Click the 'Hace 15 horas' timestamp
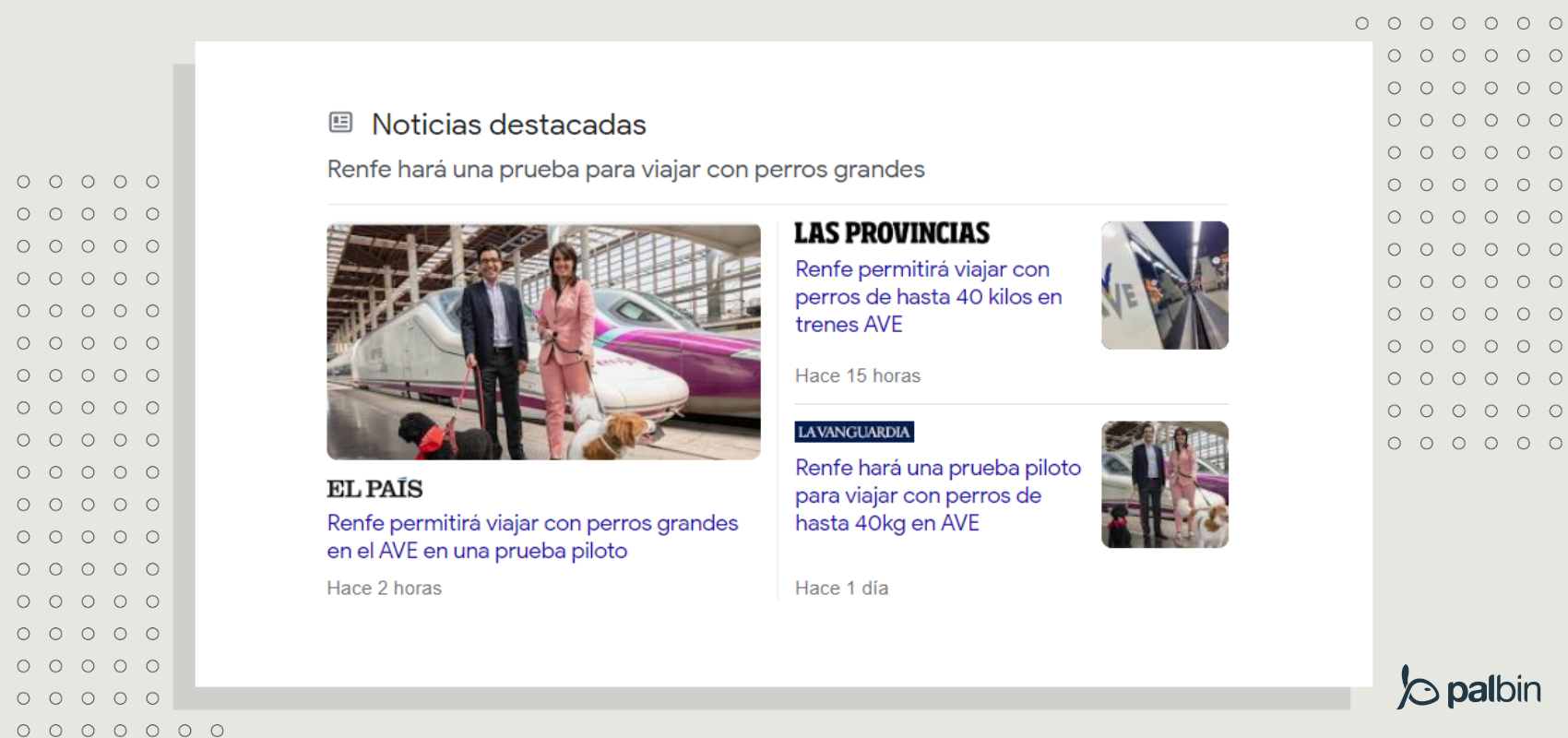 click(x=858, y=375)
